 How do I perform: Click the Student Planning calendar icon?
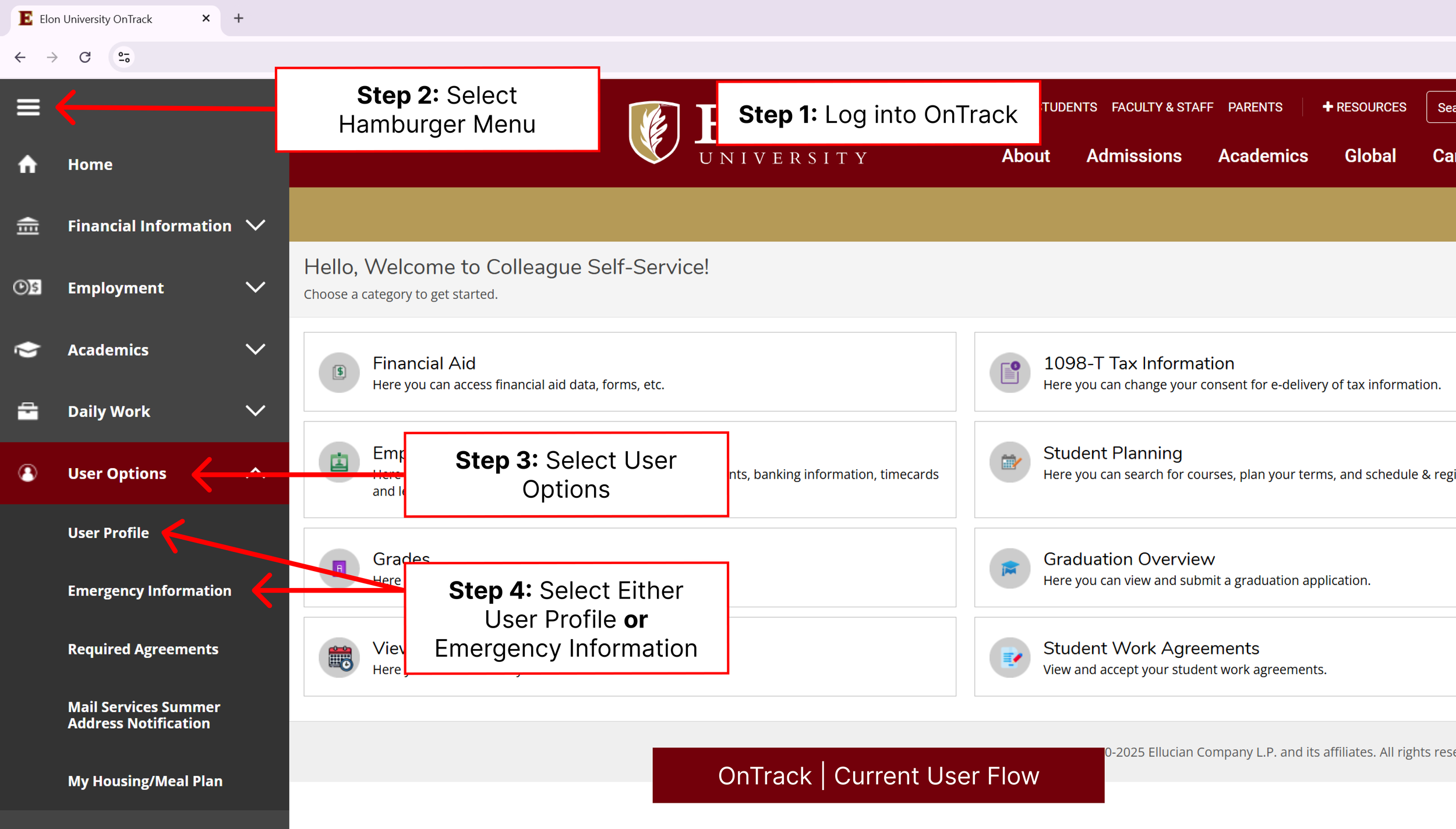1009,462
